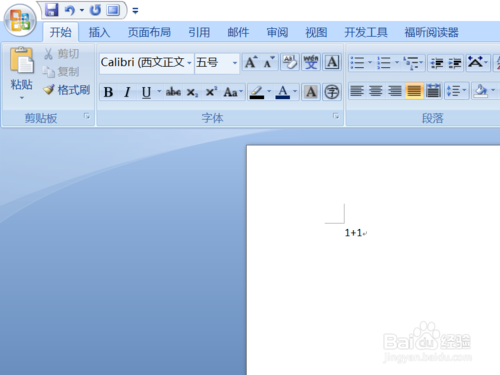Screen dimensions: 500x375
Task: Click the 剪切 cut button
Action: (x=62, y=54)
